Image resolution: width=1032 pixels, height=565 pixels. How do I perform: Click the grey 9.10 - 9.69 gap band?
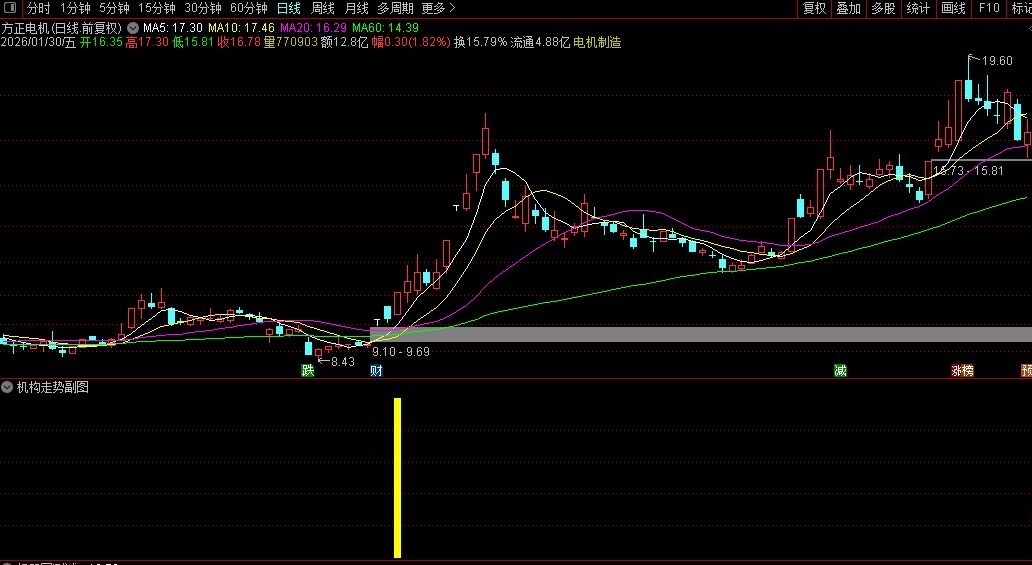pyautogui.click(x=701, y=334)
